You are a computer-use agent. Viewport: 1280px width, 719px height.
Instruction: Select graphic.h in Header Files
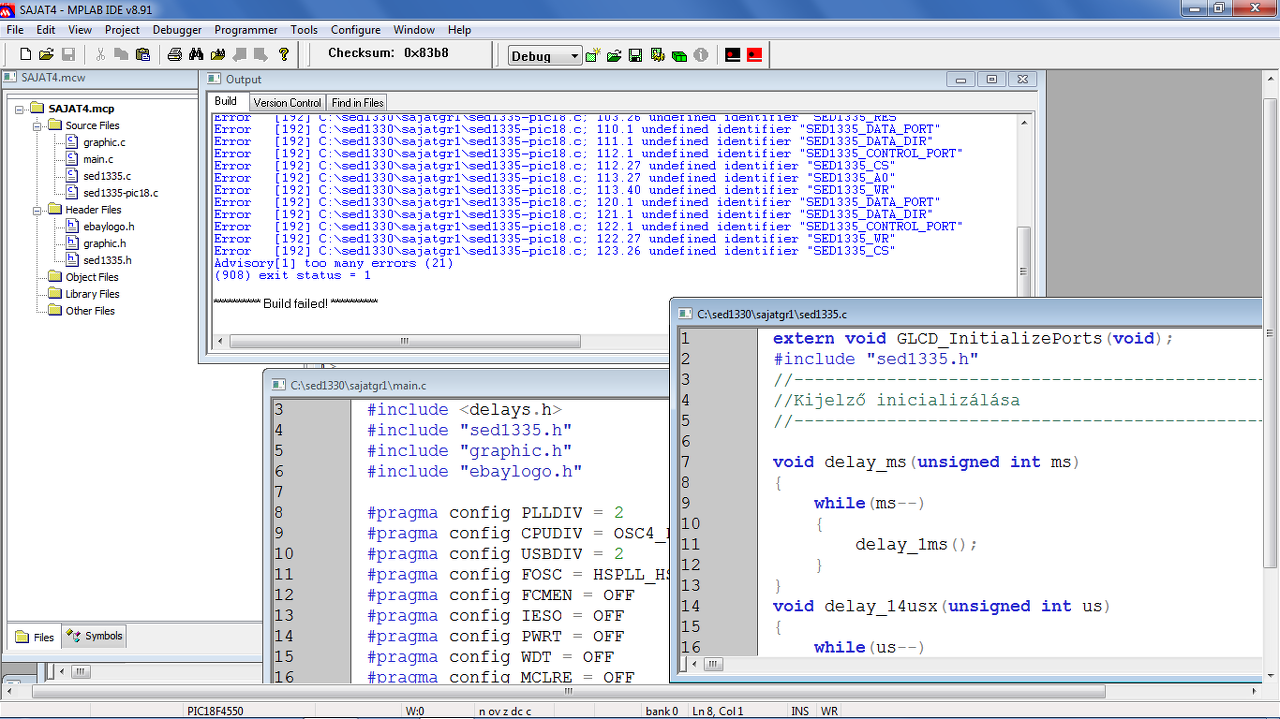click(104, 243)
